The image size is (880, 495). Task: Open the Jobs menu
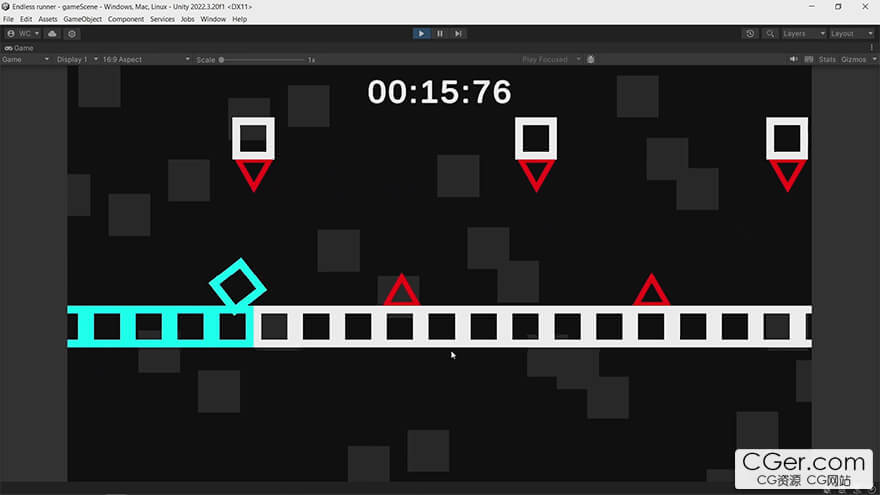pyautogui.click(x=187, y=19)
